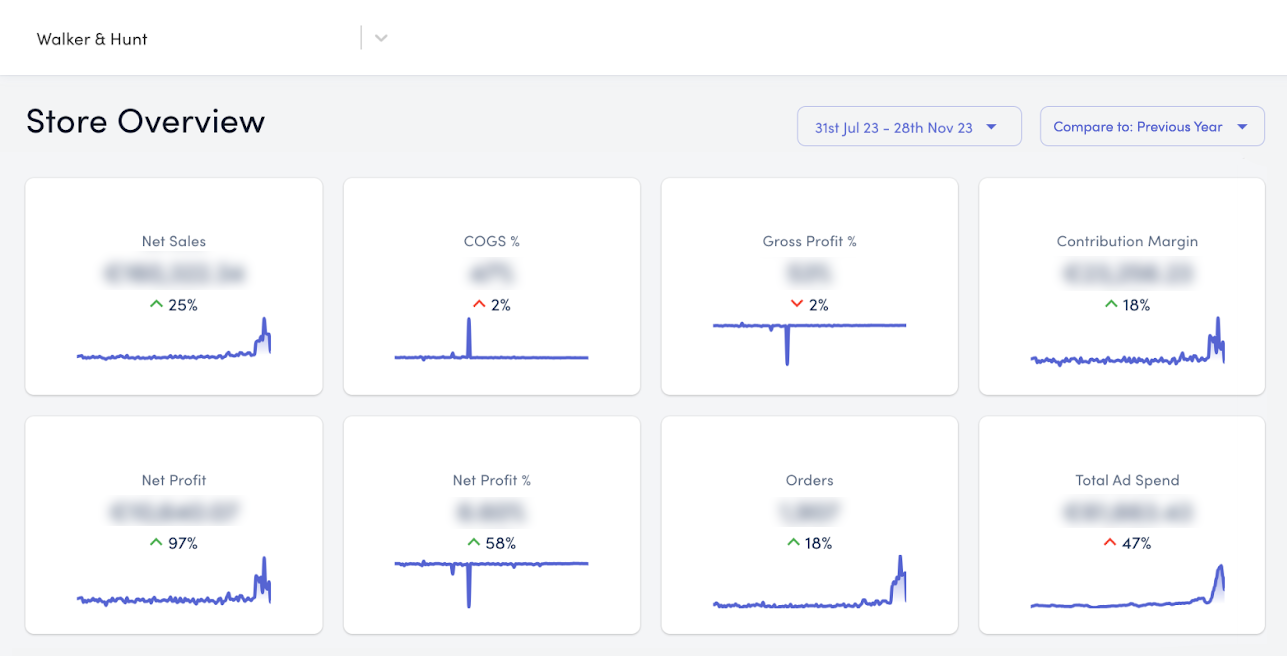The width and height of the screenshot is (1287, 656).
Task: Click the green arrow on Contribution Margin
Action: 1110,305
